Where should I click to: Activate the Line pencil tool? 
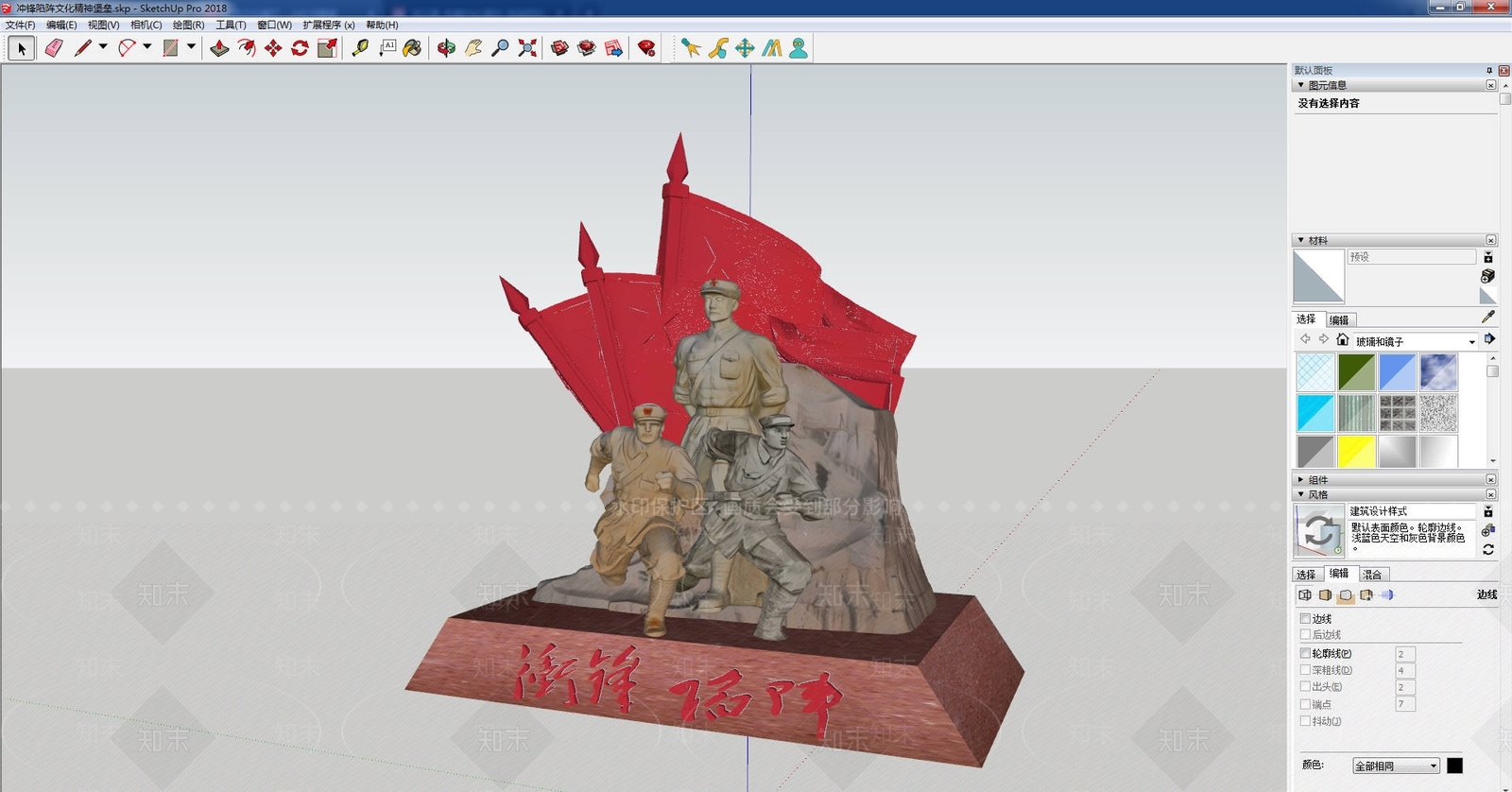tap(83, 48)
